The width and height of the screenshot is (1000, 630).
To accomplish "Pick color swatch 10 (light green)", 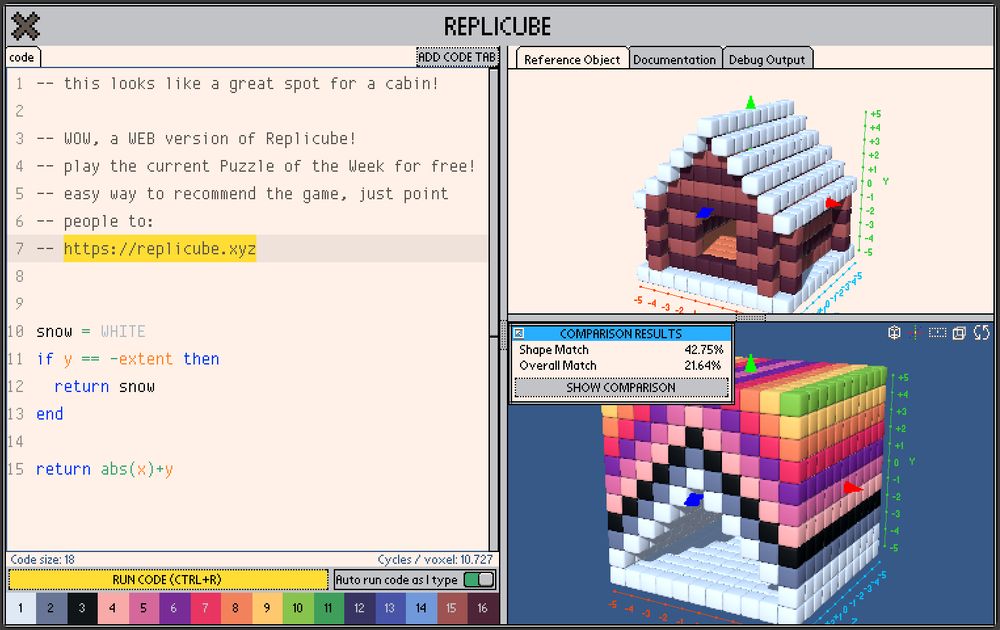I will click(x=297, y=608).
